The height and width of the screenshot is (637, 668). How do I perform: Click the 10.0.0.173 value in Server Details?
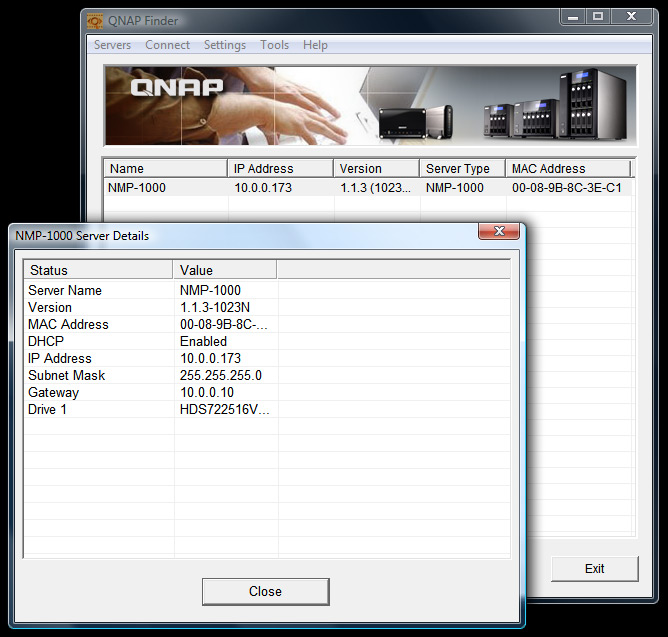click(210, 358)
